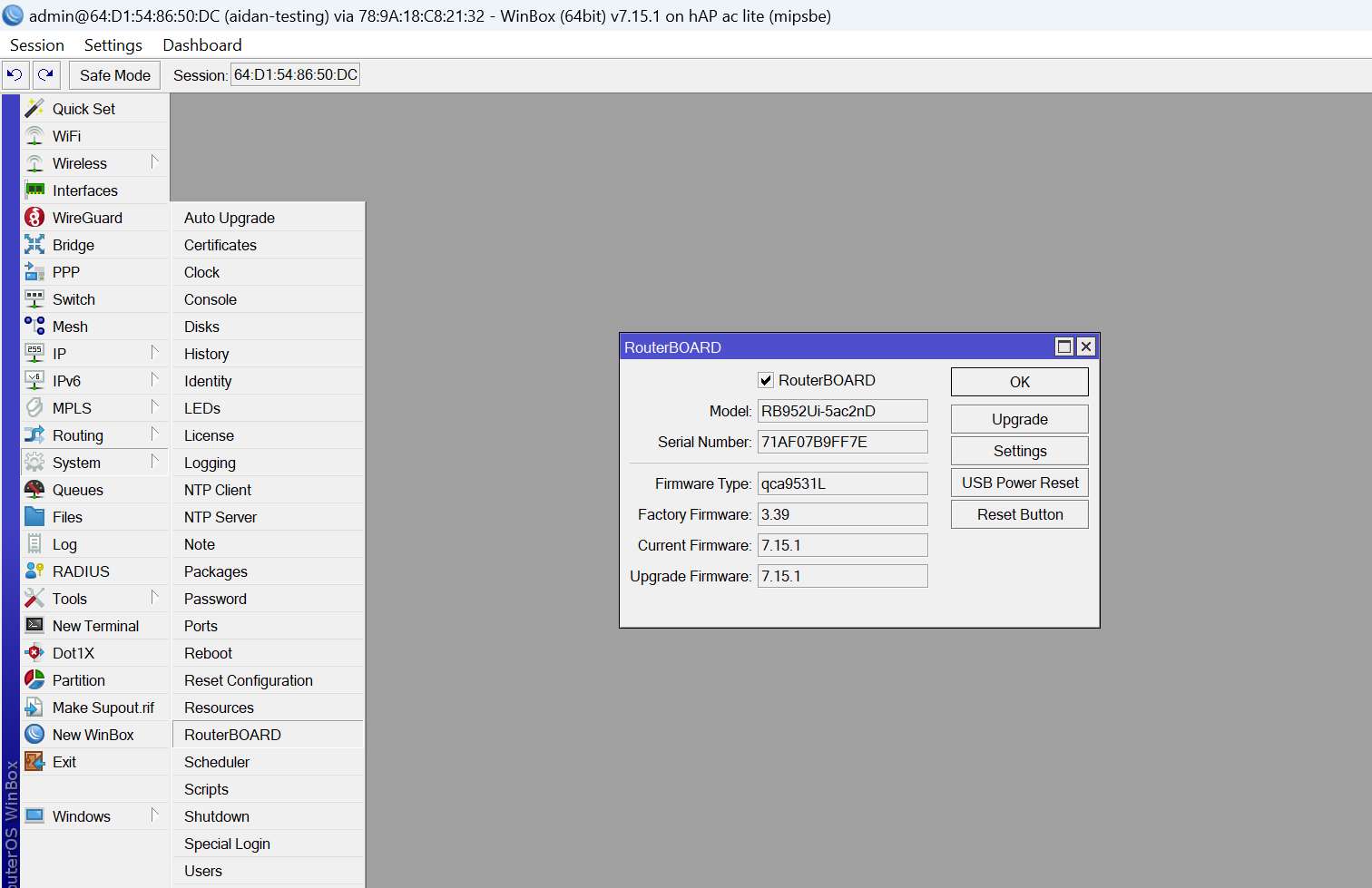Click the Quick Set wand icon
Screen dimensions: 1372x888
pyautogui.click(x=34, y=108)
